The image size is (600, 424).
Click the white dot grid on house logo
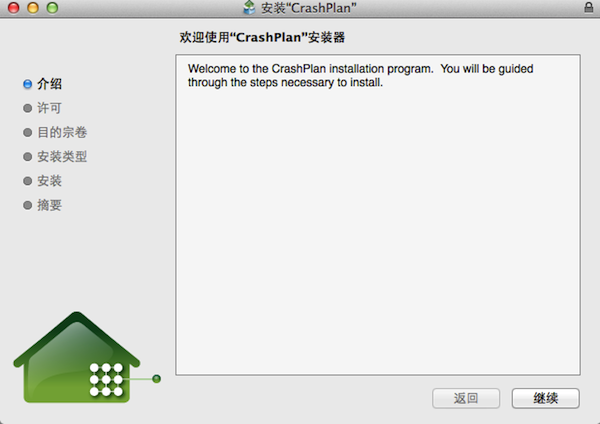click(x=106, y=380)
